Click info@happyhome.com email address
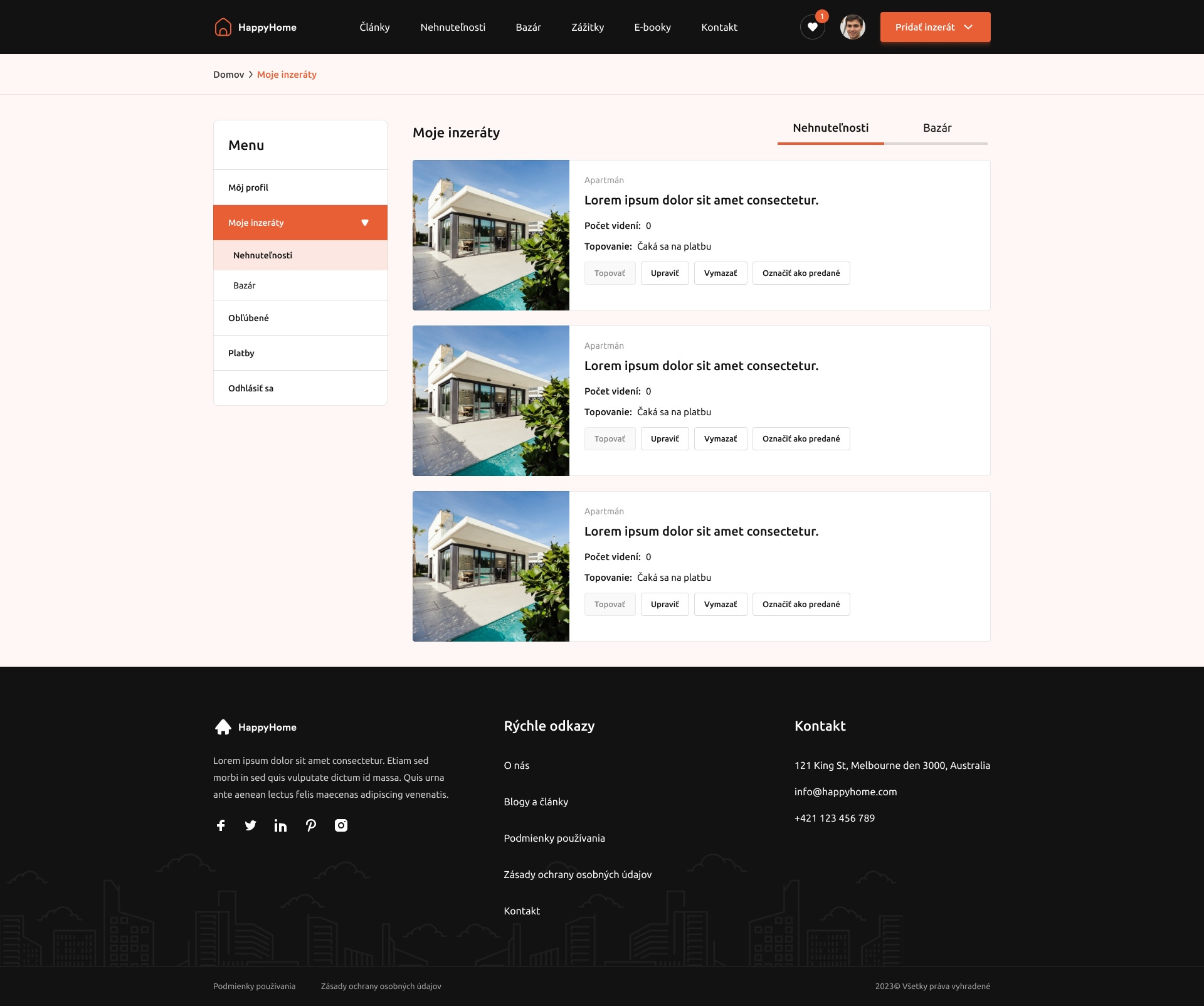The width and height of the screenshot is (1204, 1006). (845, 792)
